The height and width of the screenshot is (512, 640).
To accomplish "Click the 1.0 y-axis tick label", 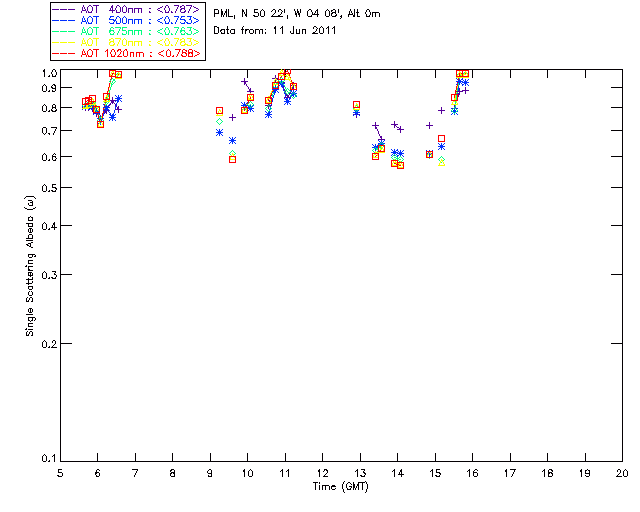I will coord(48,74).
